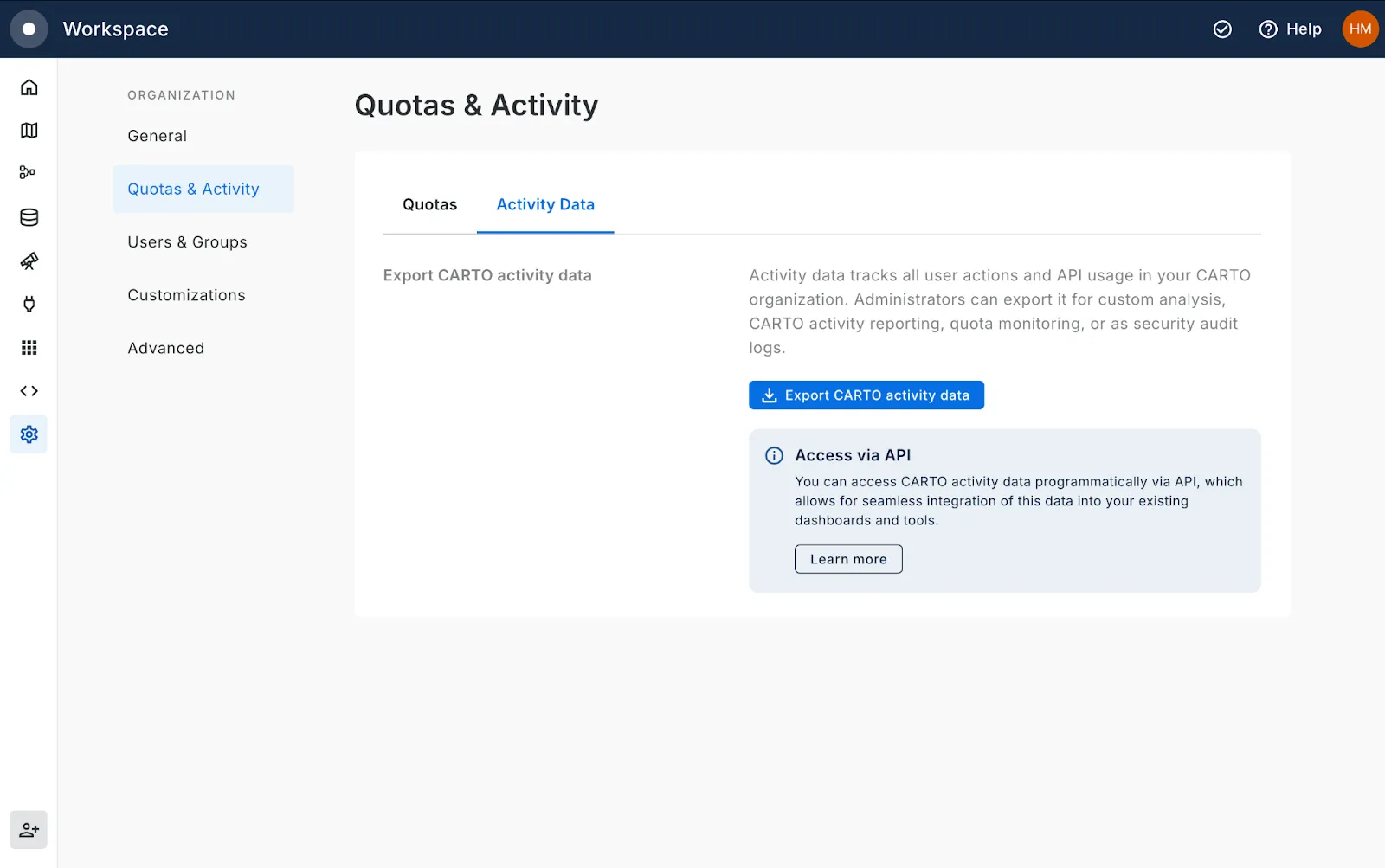Open Connections via the plug icon

(29, 304)
